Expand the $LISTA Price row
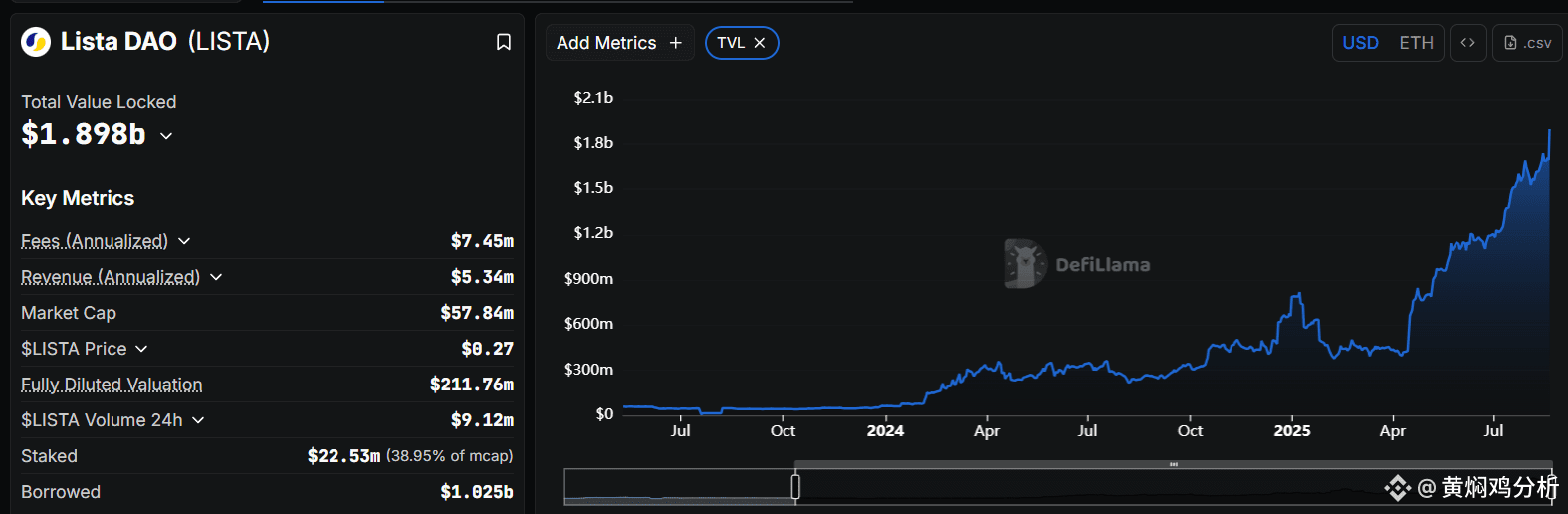The height and width of the screenshot is (514, 1568). [141, 349]
